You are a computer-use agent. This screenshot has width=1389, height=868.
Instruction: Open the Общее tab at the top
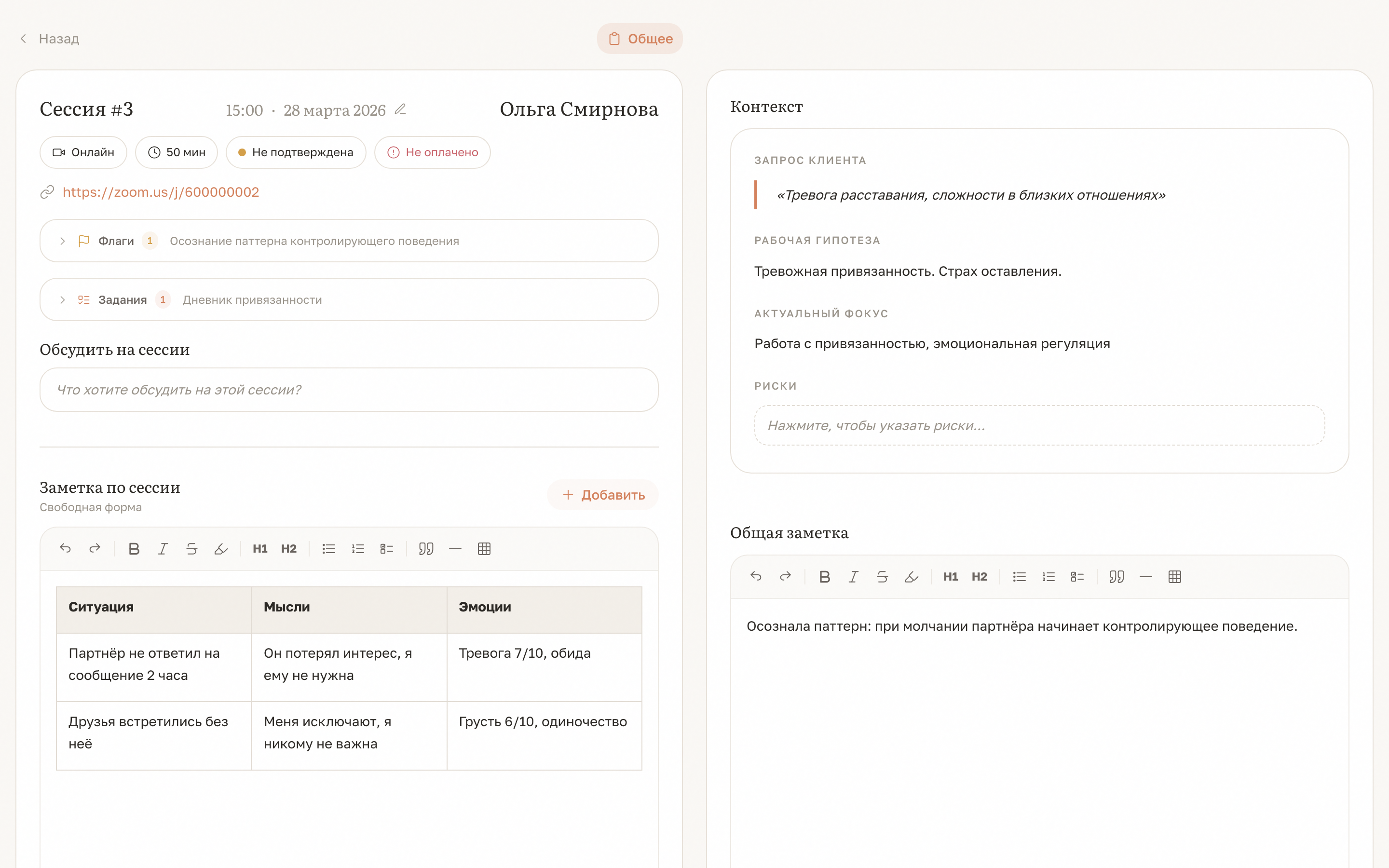[640, 39]
